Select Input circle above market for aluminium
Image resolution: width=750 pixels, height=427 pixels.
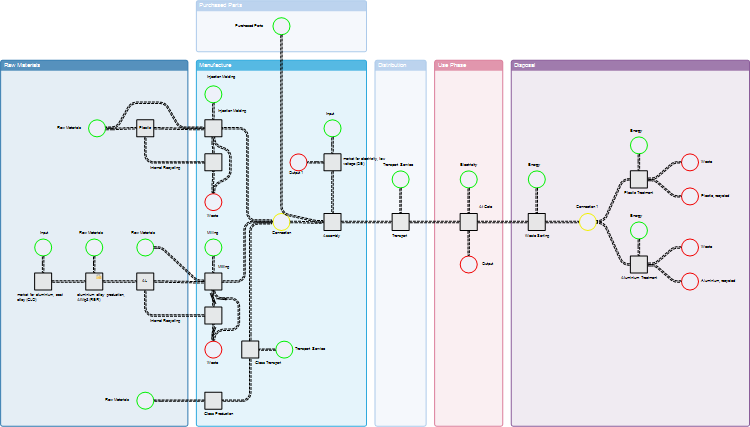click(43, 247)
